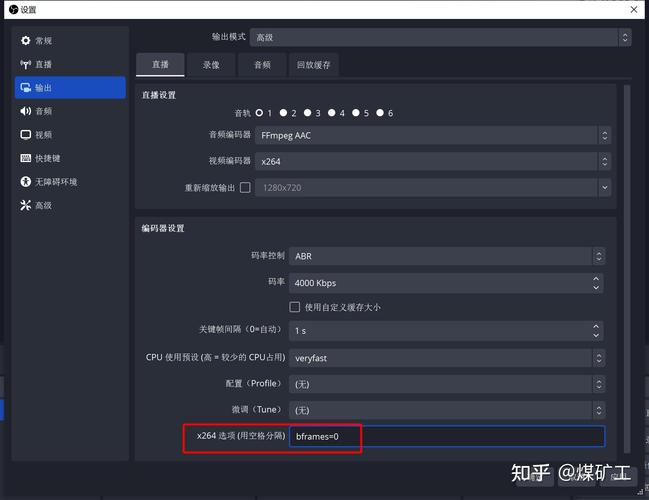Switch to the 回放缓存 replay buffer tab
Image resolution: width=649 pixels, height=500 pixels.
[x=314, y=65]
